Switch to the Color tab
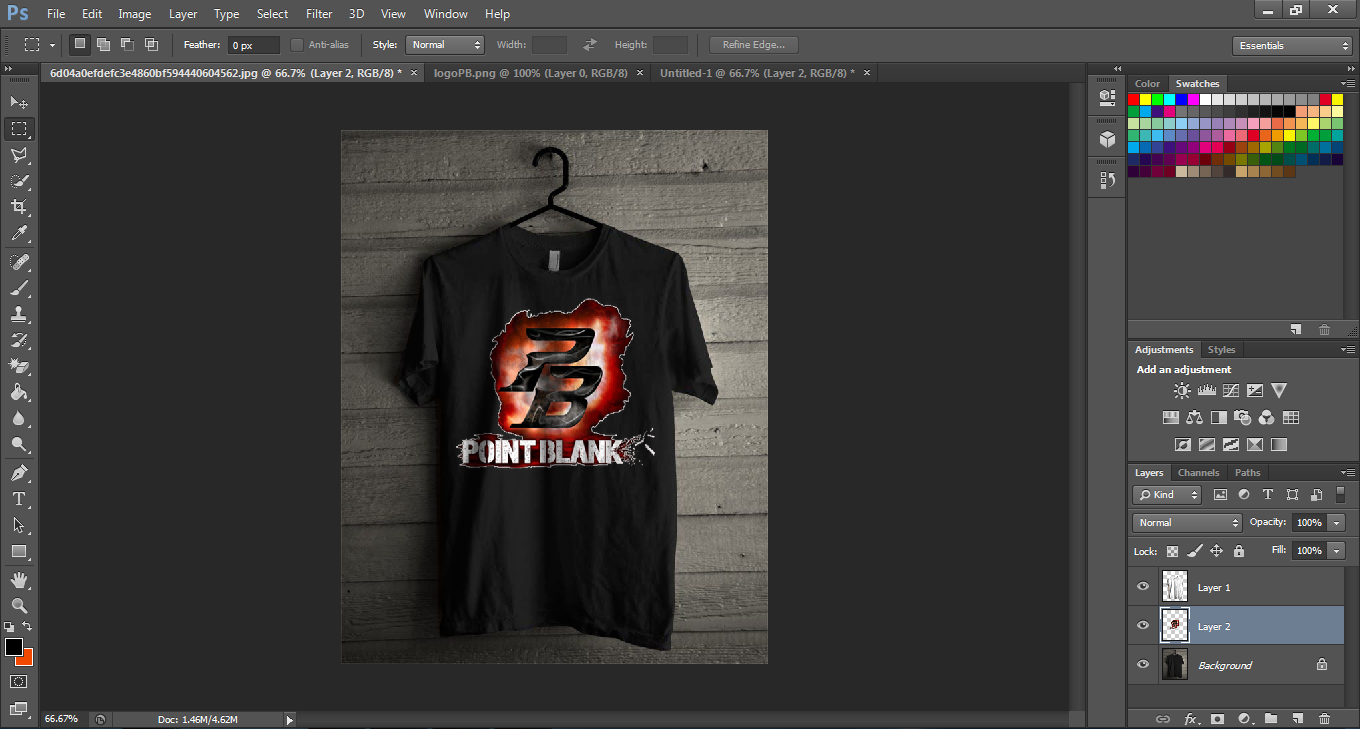 [1147, 84]
